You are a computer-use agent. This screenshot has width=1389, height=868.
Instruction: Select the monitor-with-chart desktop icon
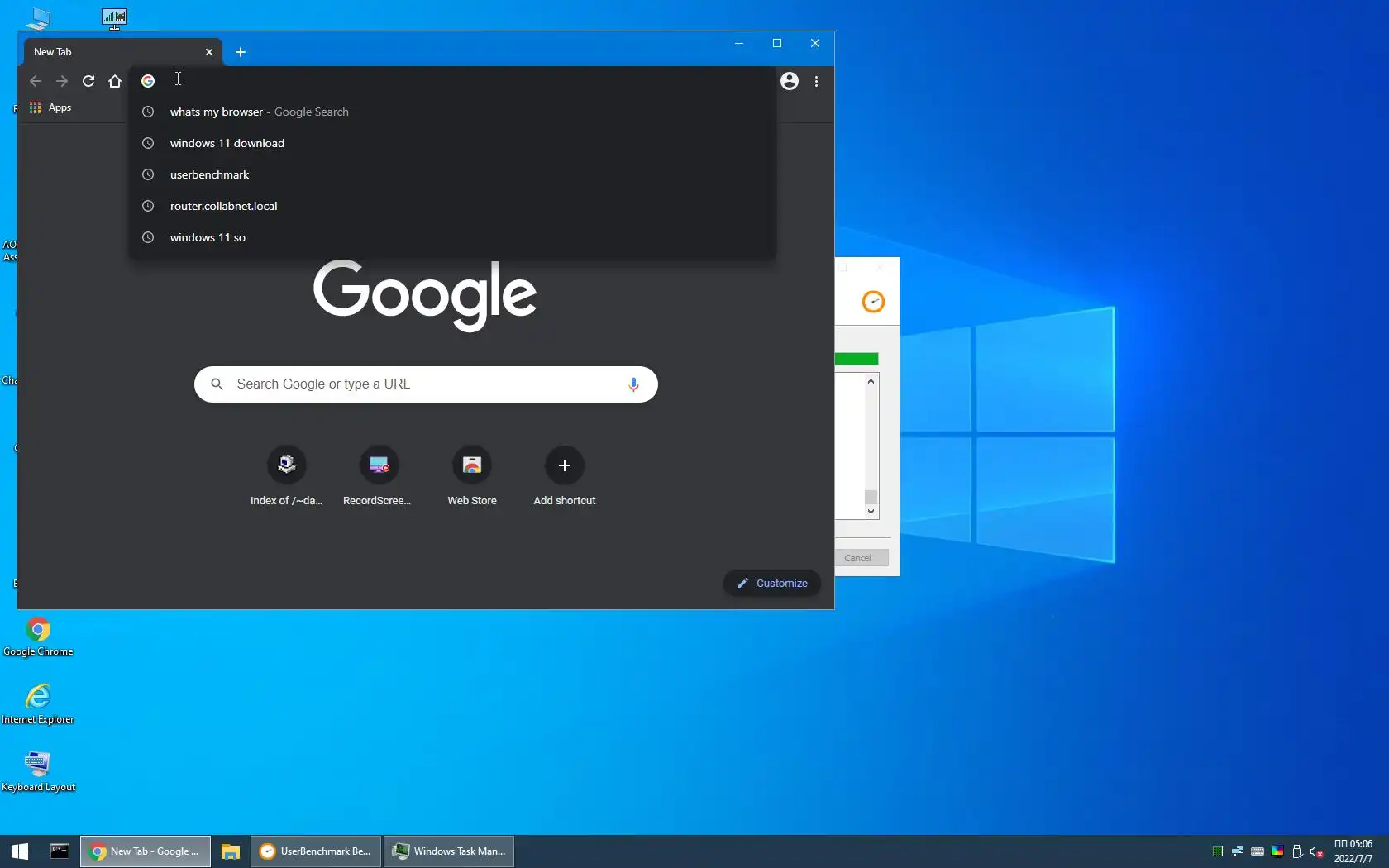114,17
